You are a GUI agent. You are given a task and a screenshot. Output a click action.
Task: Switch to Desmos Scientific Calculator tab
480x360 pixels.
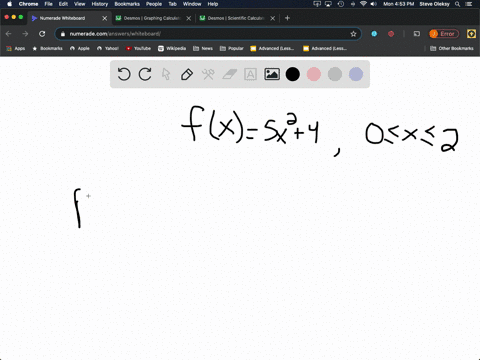pyautogui.click(x=236, y=18)
